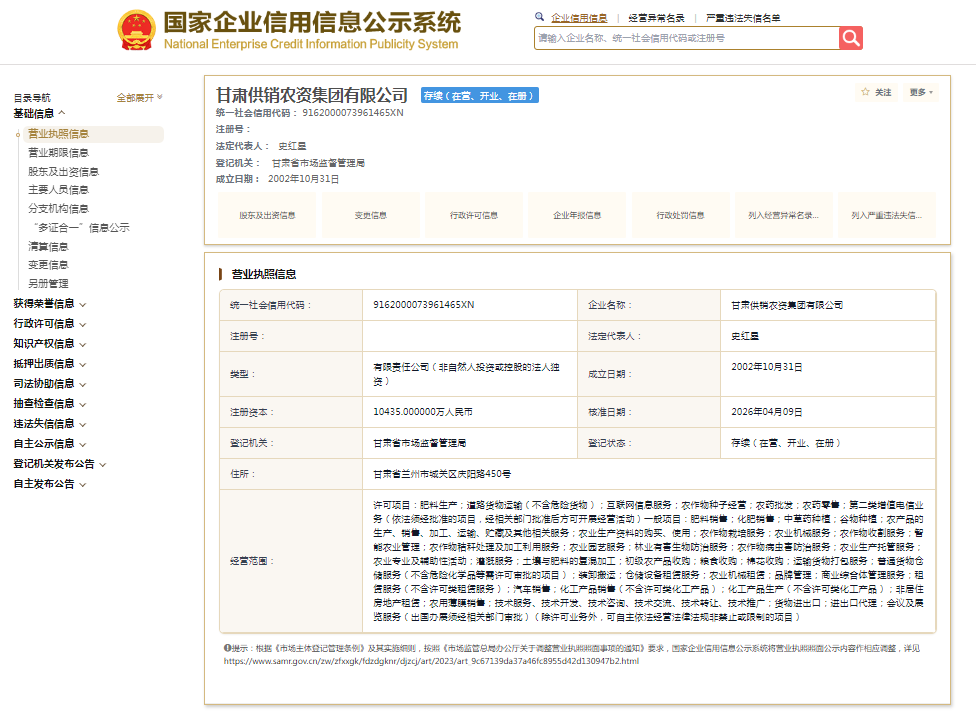Collapse the 基础信息 section
976x711 pixels.
[x=39, y=114]
